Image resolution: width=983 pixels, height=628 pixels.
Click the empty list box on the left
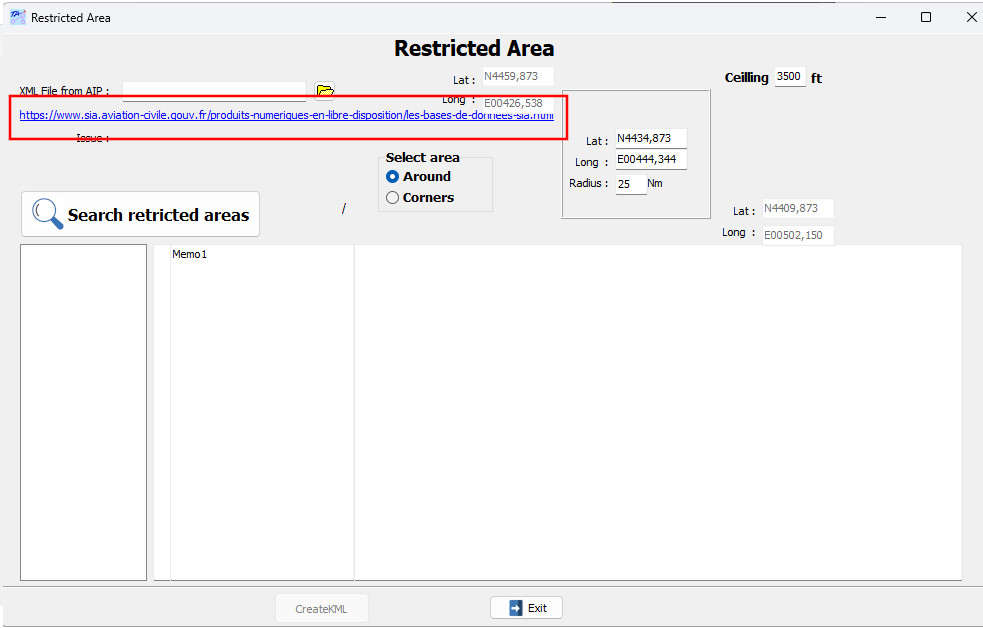point(83,410)
